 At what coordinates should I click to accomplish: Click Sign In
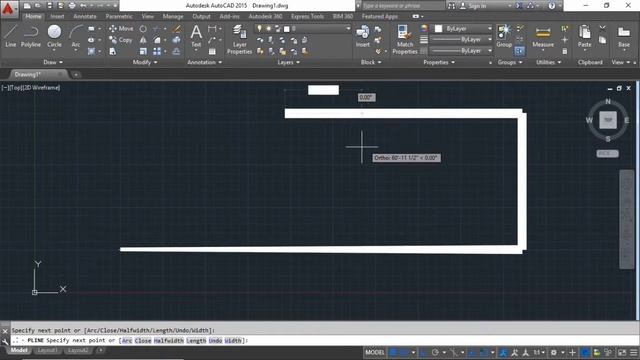(473, 6)
